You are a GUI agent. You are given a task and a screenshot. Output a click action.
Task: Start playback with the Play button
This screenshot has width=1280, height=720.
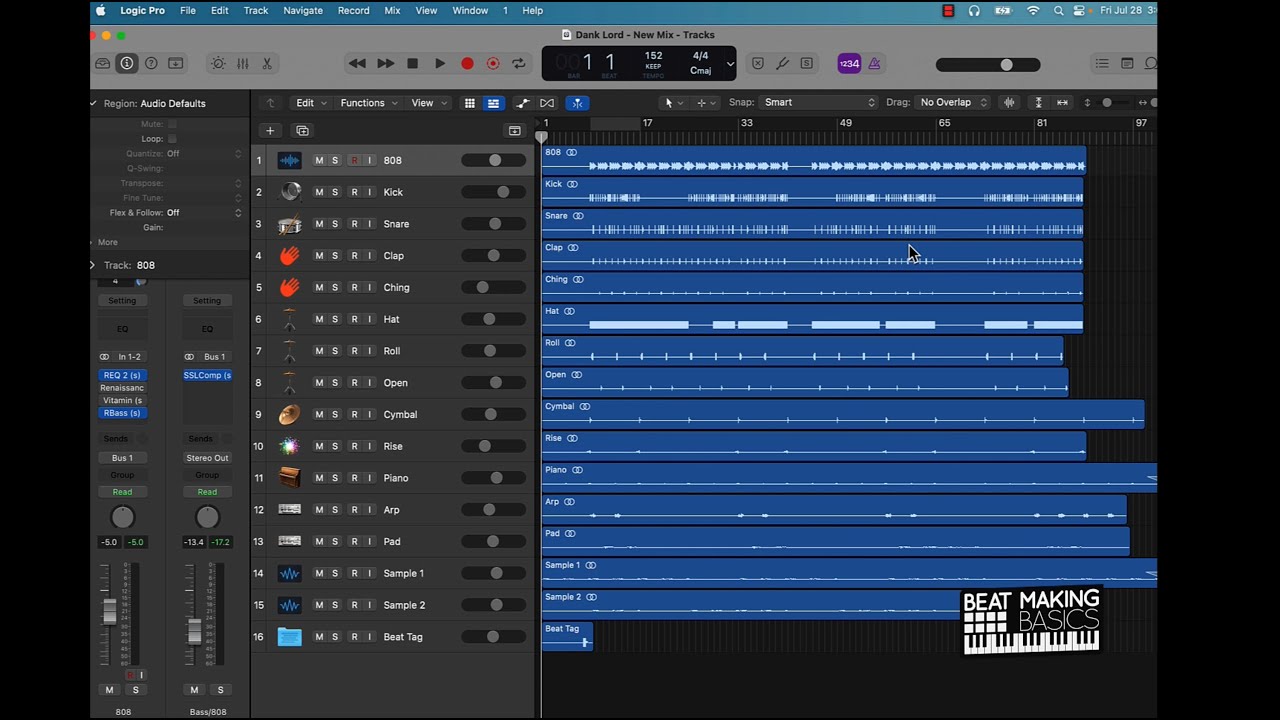(x=439, y=63)
